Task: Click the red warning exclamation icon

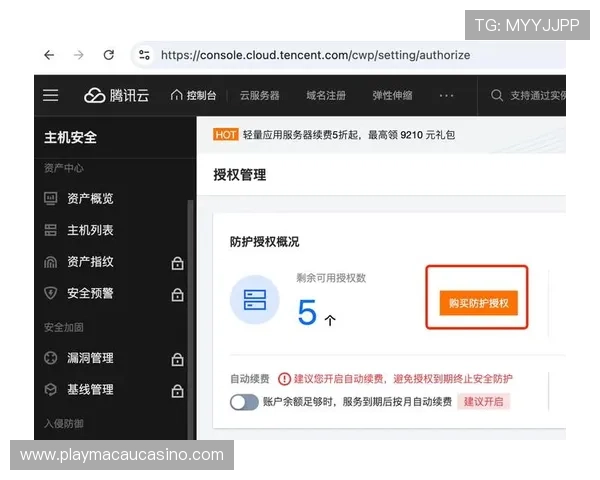Action: (x=284, y=379)
